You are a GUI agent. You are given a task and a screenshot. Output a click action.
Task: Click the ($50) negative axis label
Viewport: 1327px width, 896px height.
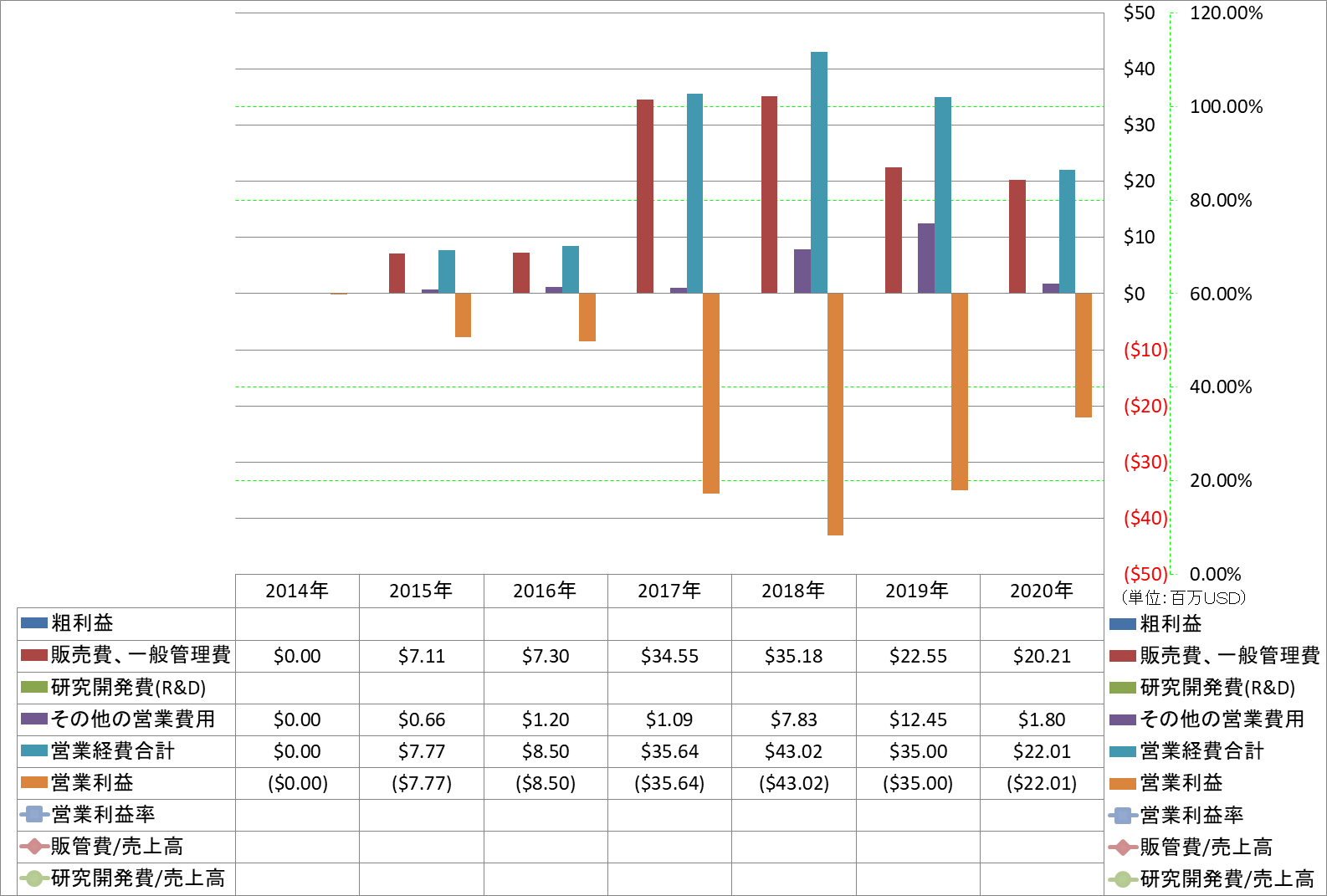click(1145, 574)
